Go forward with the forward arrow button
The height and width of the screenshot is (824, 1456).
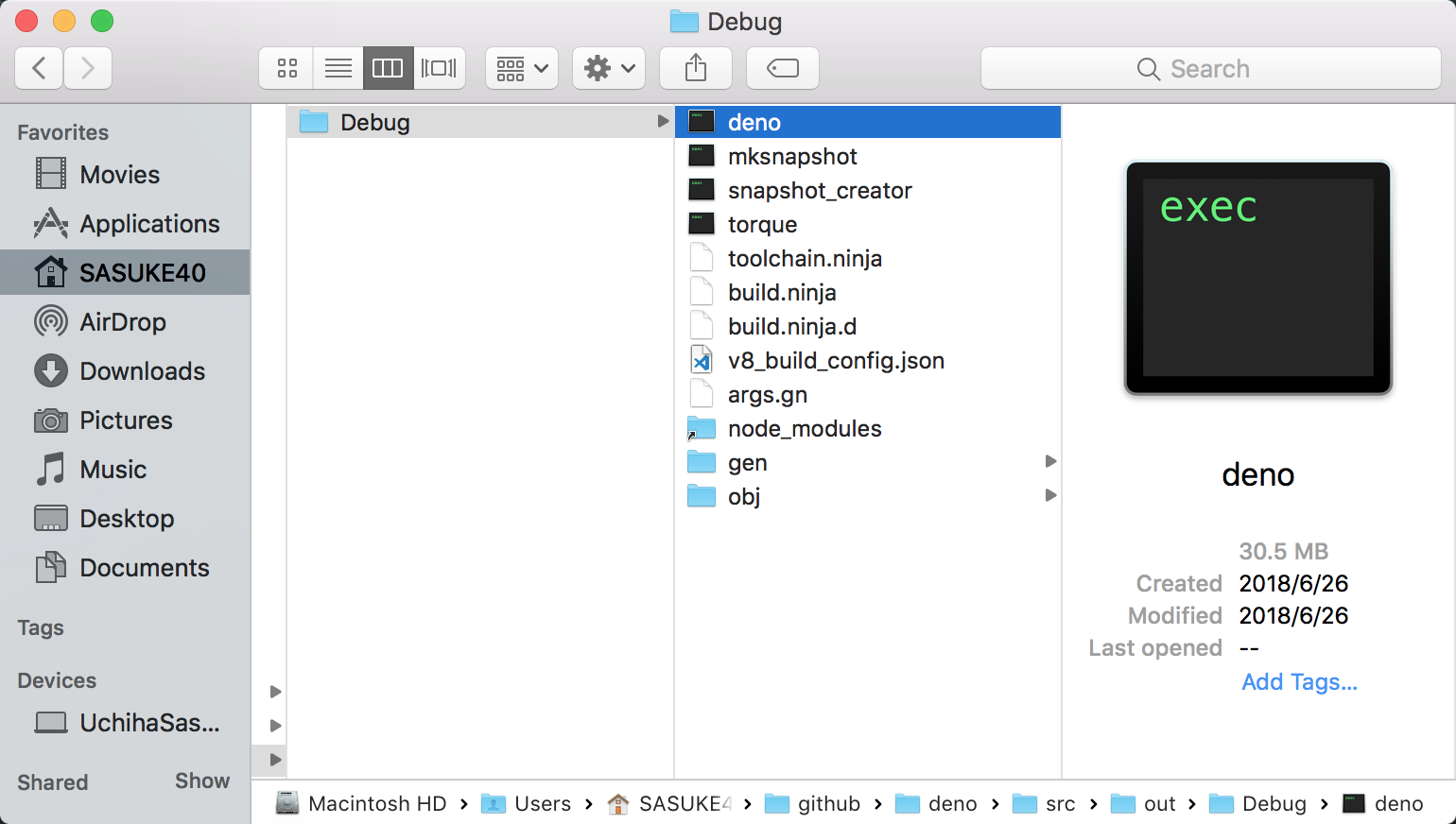click(x=88, y=68)
